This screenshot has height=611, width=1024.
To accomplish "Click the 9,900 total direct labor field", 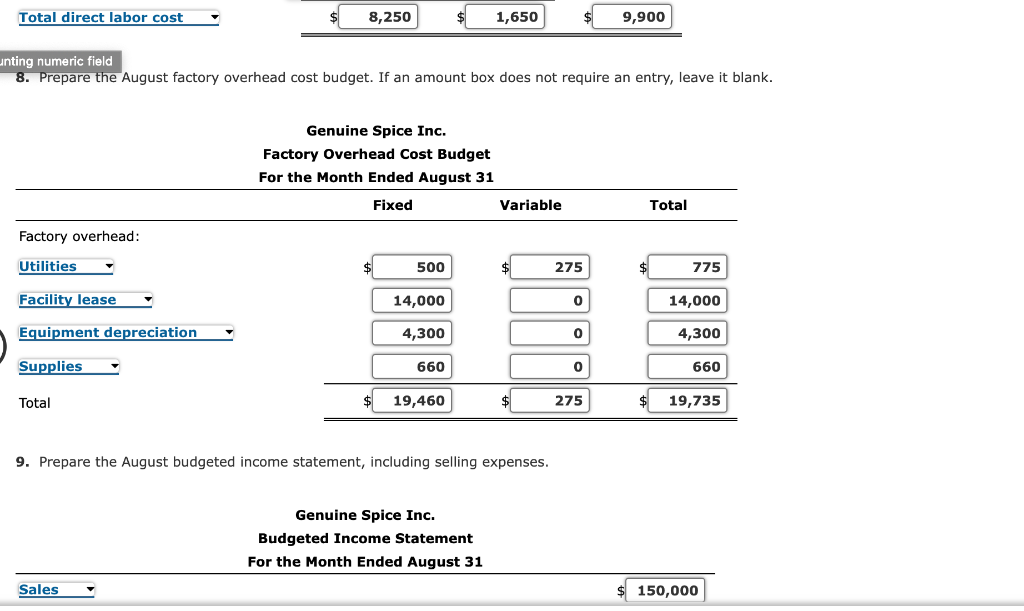I will pos(632,16).
